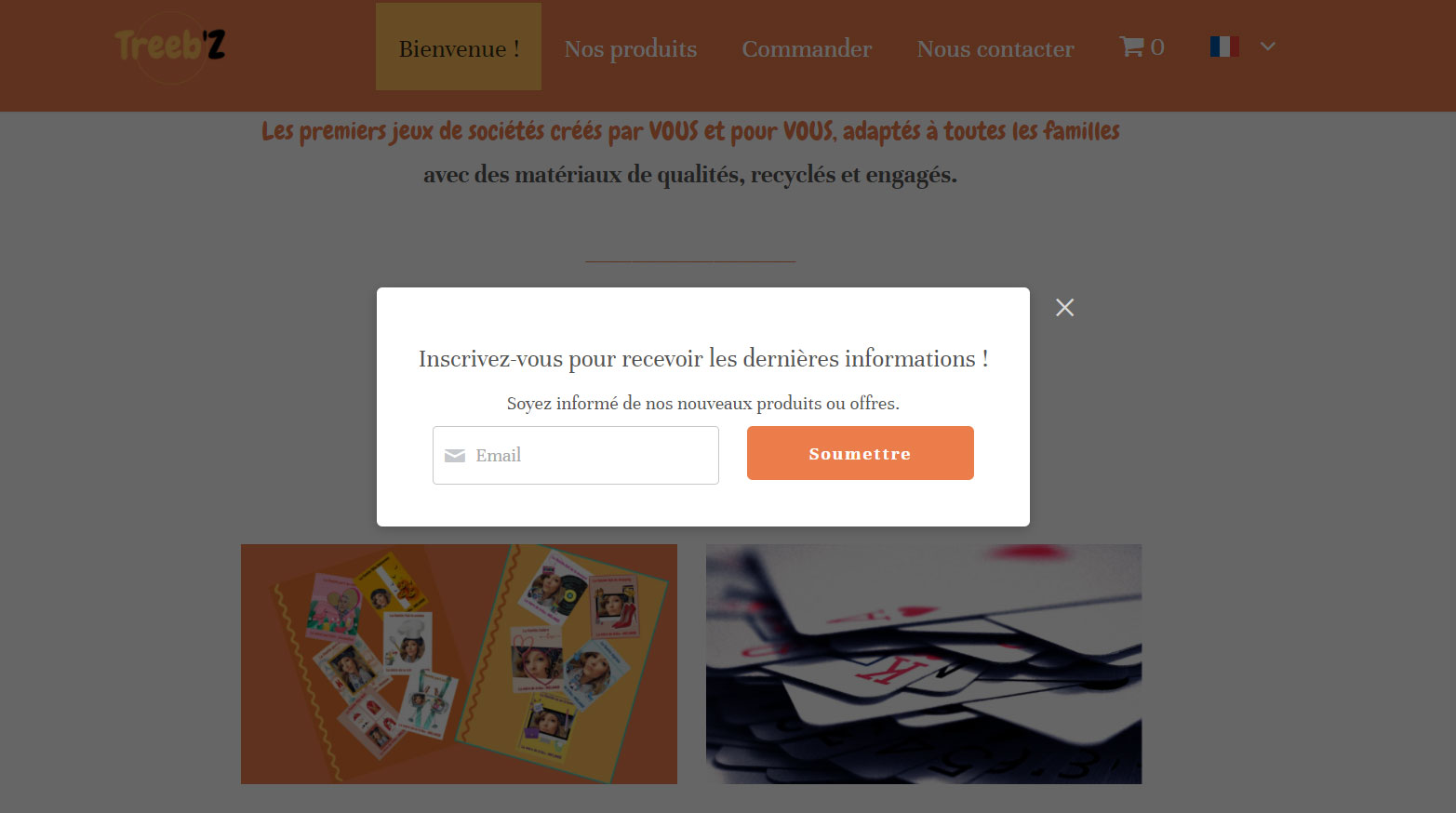Click the Inscrivez-vous popup heading
Image resolution: width=1456 pixels, height=813 pixels.
703,359
